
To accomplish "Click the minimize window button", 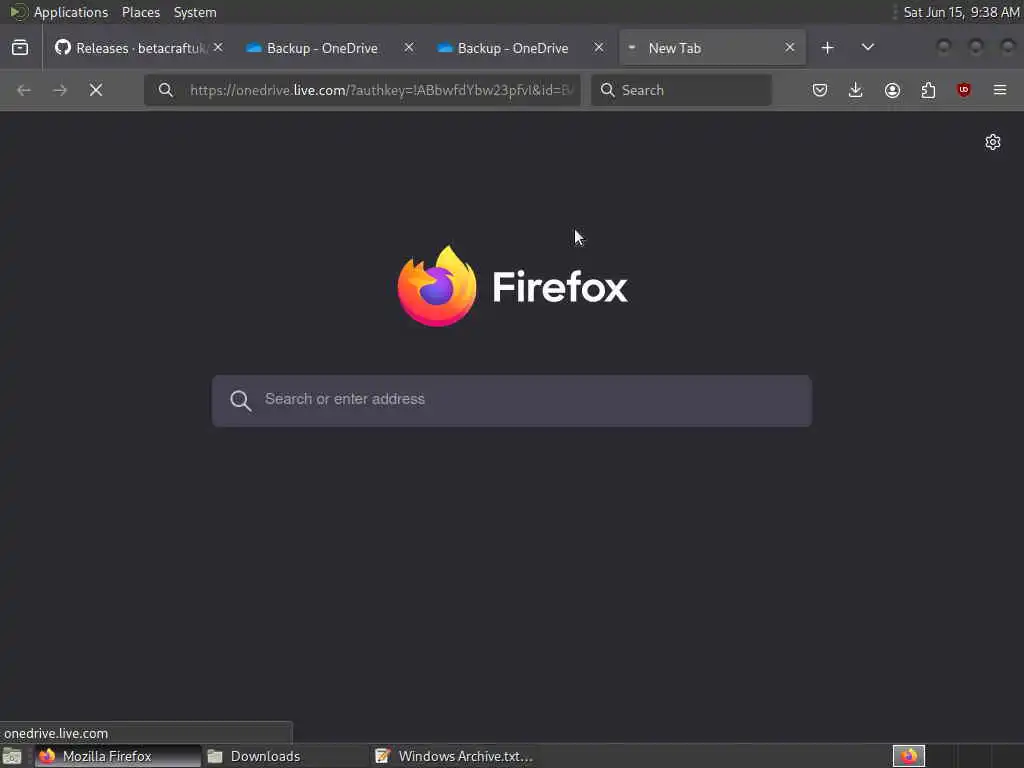I will pyautogui.click(x=943, y=47).
